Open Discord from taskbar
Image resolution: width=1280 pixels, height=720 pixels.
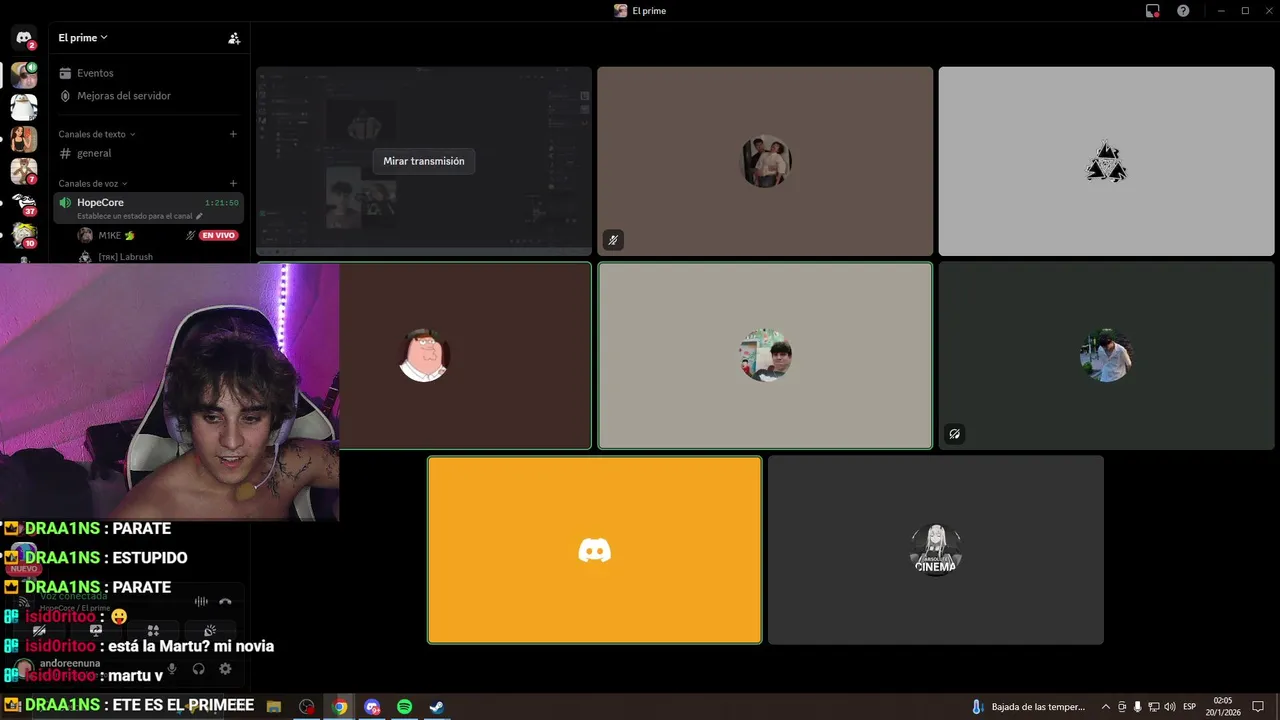click(x=373, y=707)
